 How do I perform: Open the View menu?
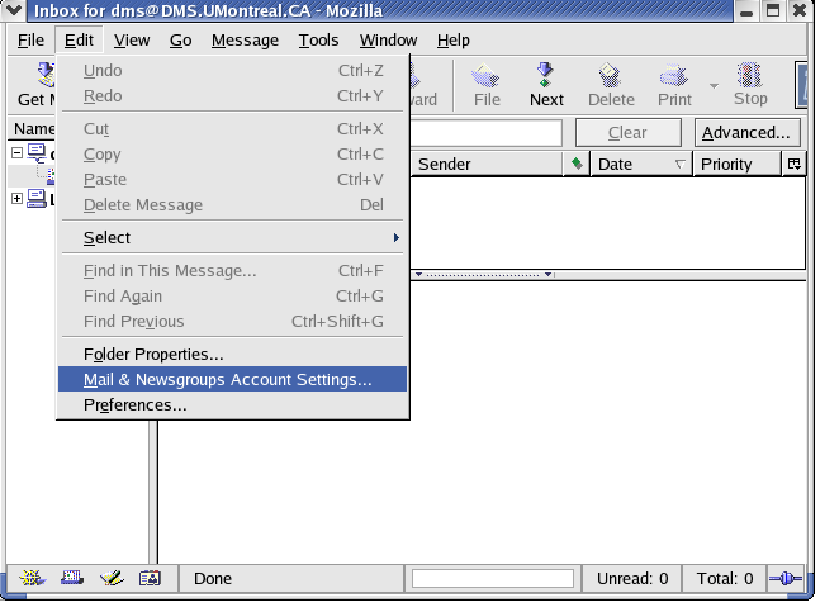(132, 40)
